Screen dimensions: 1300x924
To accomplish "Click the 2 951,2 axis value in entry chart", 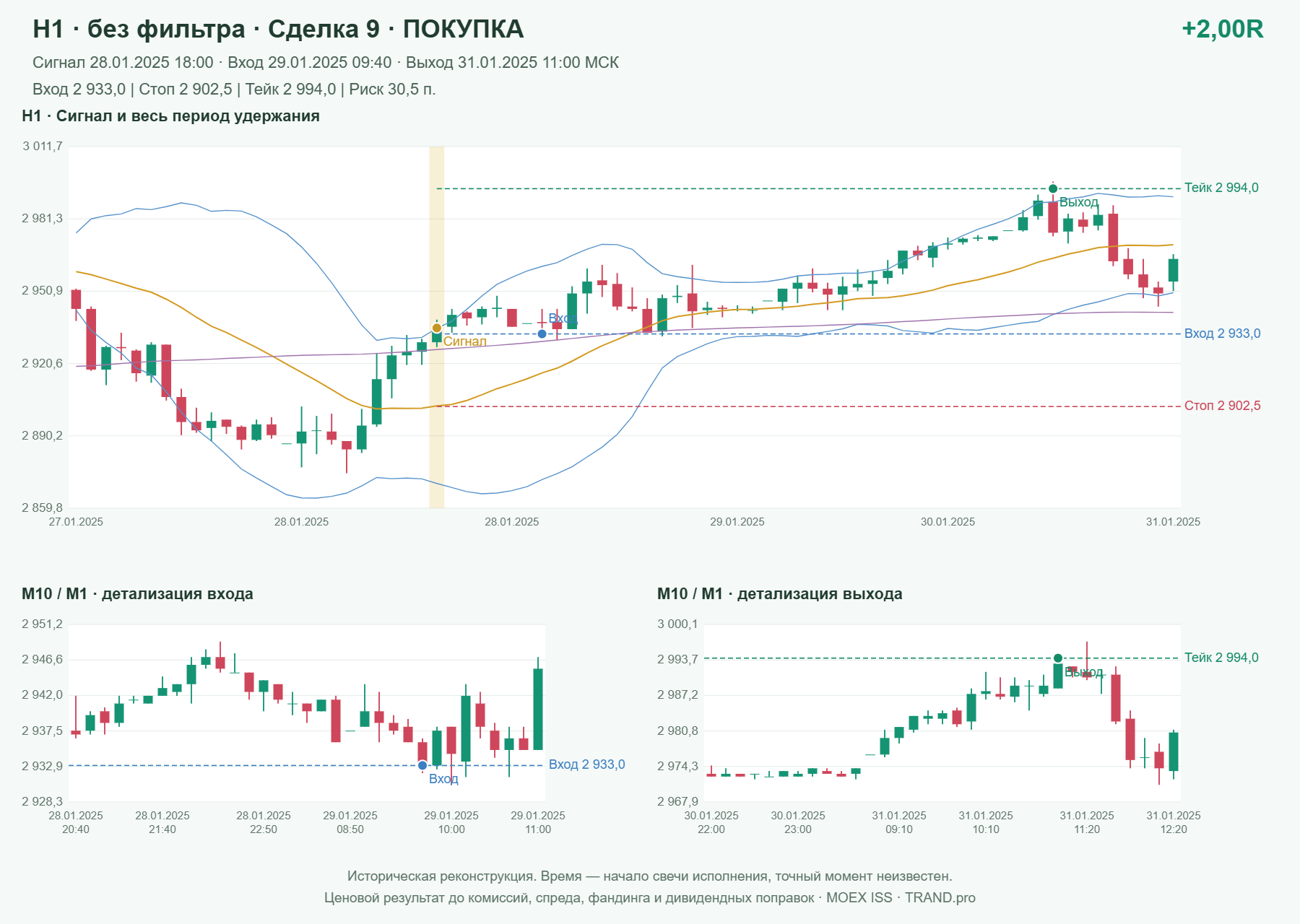I will (x=43, y=624).
